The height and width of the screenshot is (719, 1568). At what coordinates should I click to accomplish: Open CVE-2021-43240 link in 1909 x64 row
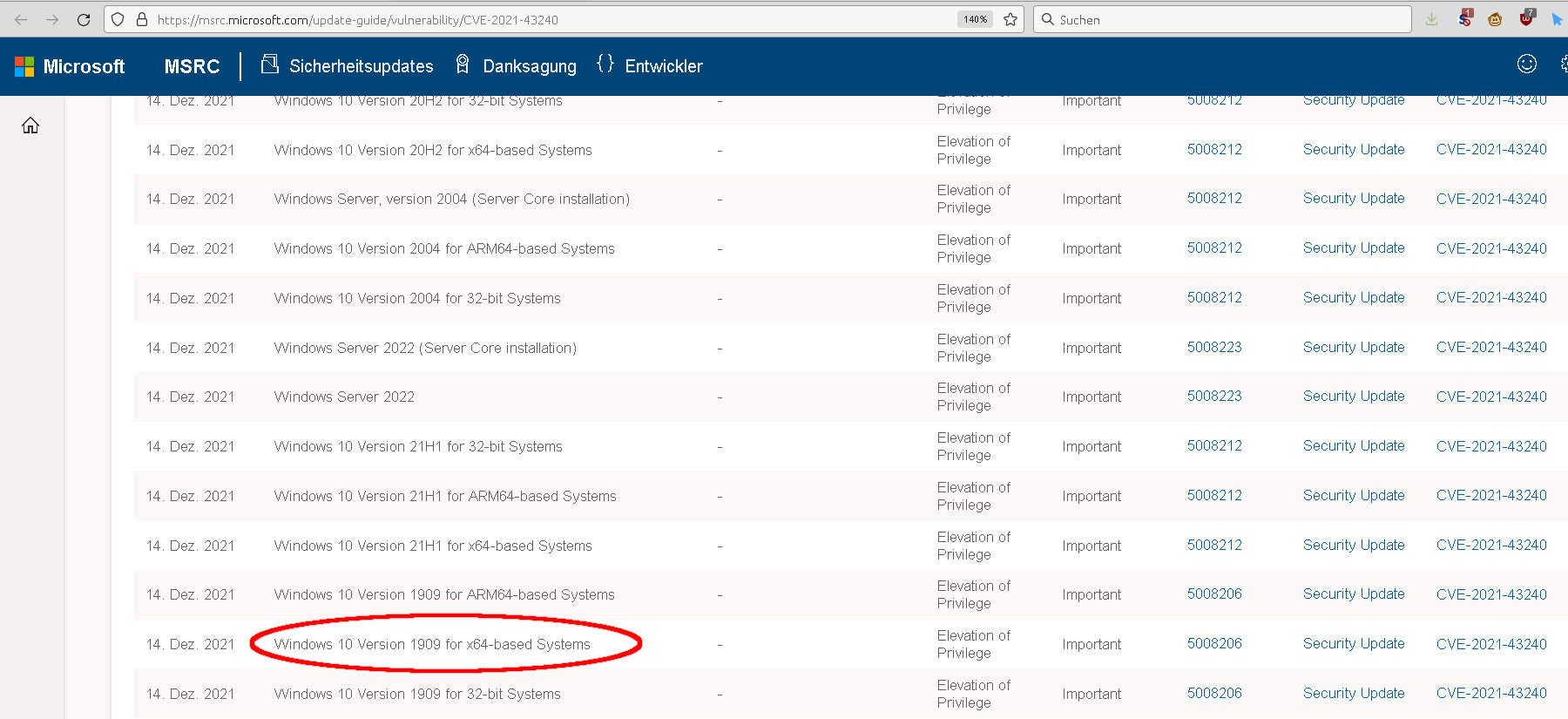tap(1491, 644)
